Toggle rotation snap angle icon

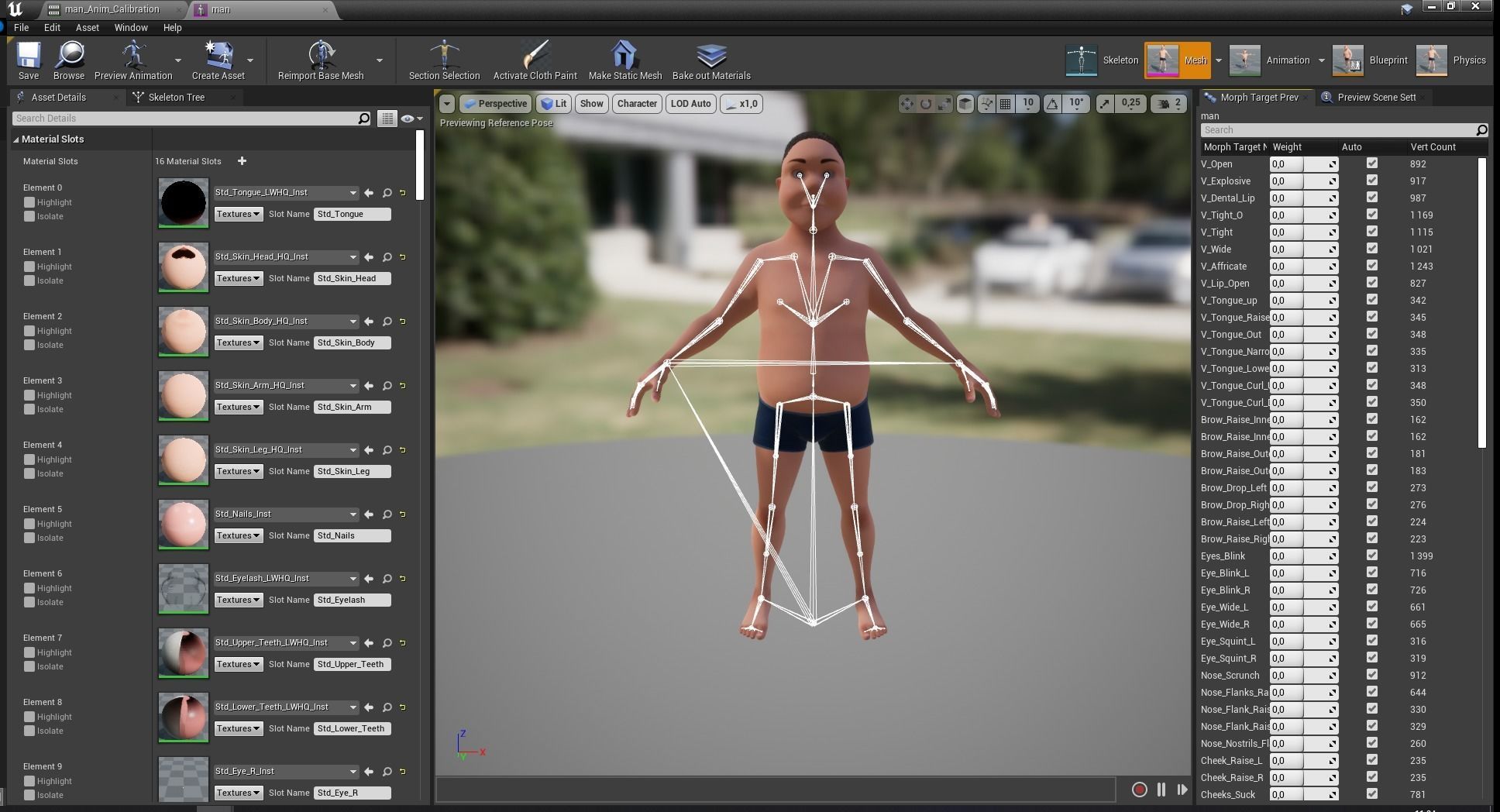pyautogui.click(x=1052, y=104)
